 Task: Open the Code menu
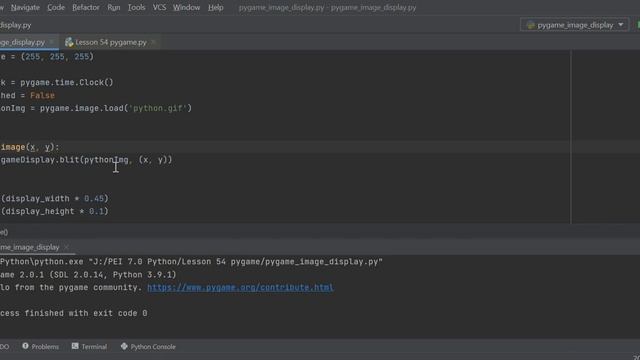56,7
